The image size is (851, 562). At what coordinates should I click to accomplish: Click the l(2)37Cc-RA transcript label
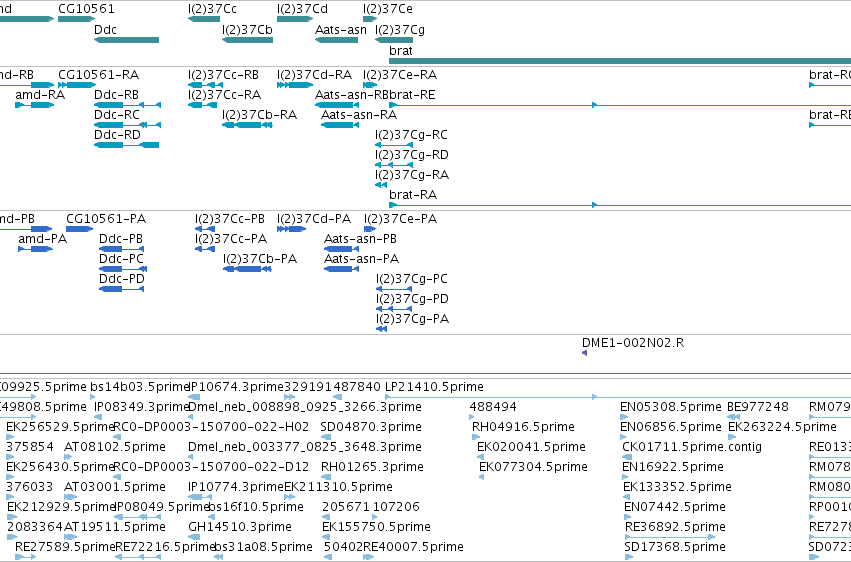[224, 94]
